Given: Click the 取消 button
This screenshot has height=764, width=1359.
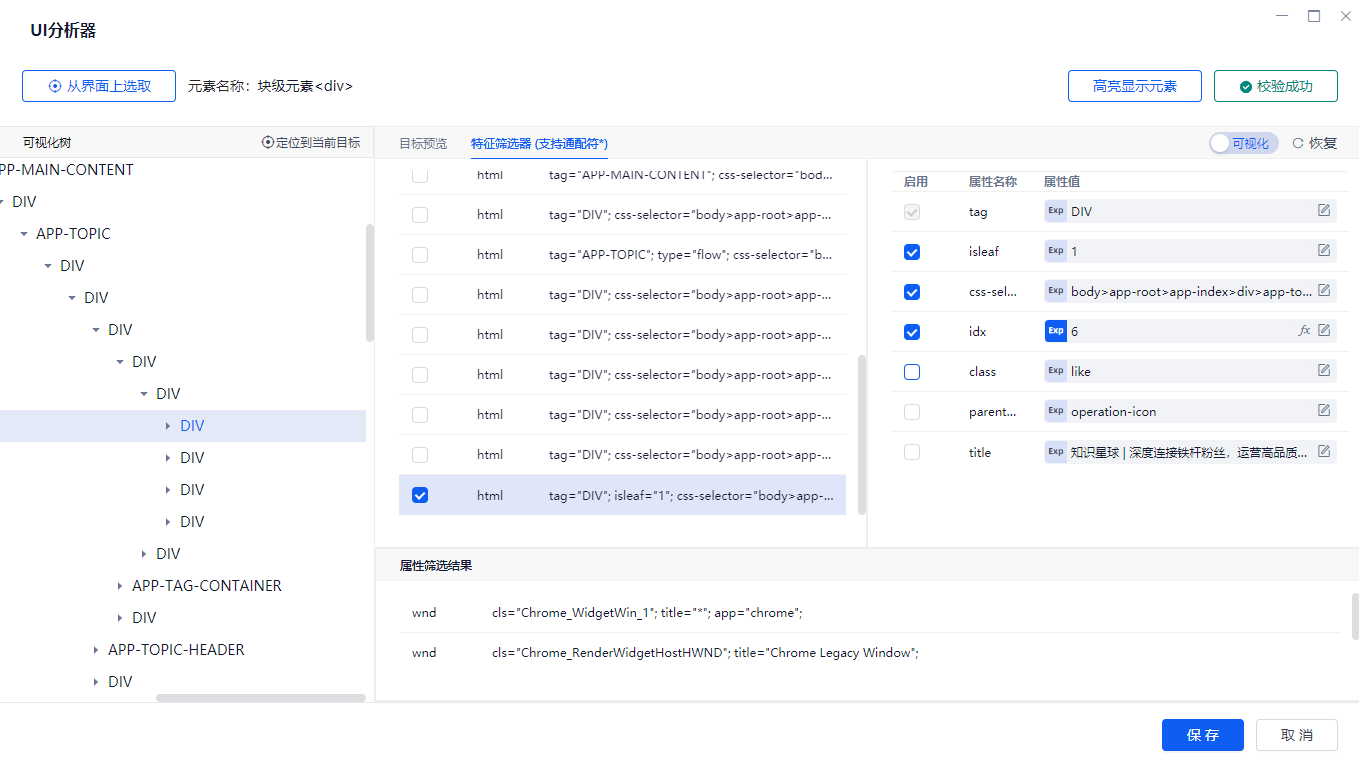Looking at the screenshot, I should [1297, 735].
